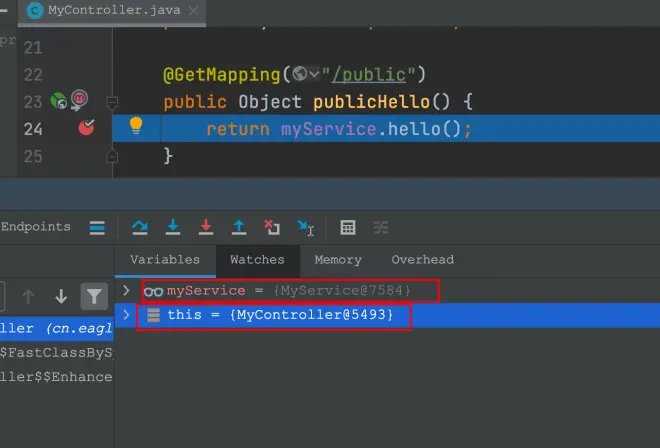Expand the this = MyController@5493 node
This screenshot has height=448, width=660.
(126, 315)
